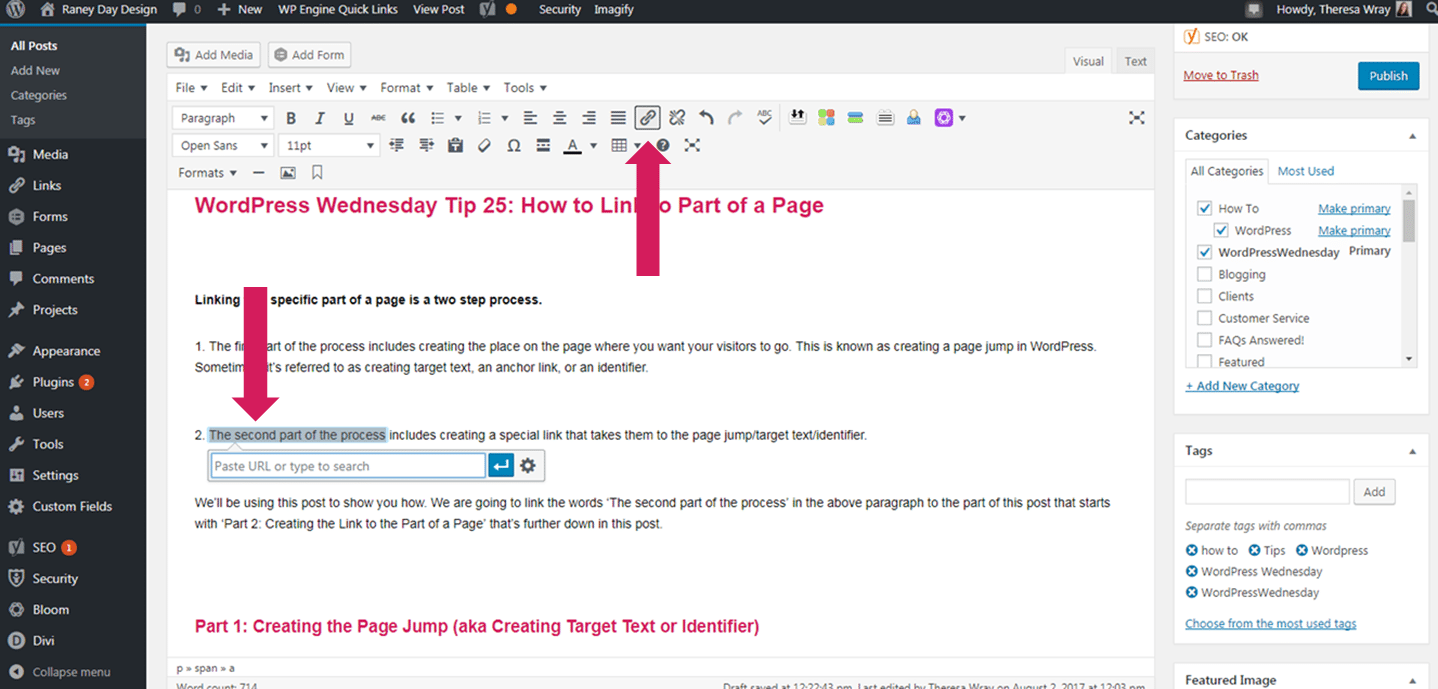1438x689 pixels.
Task: Collapse the Featured Image panel
Action: pyautogui.click(x=1412, y=680)
